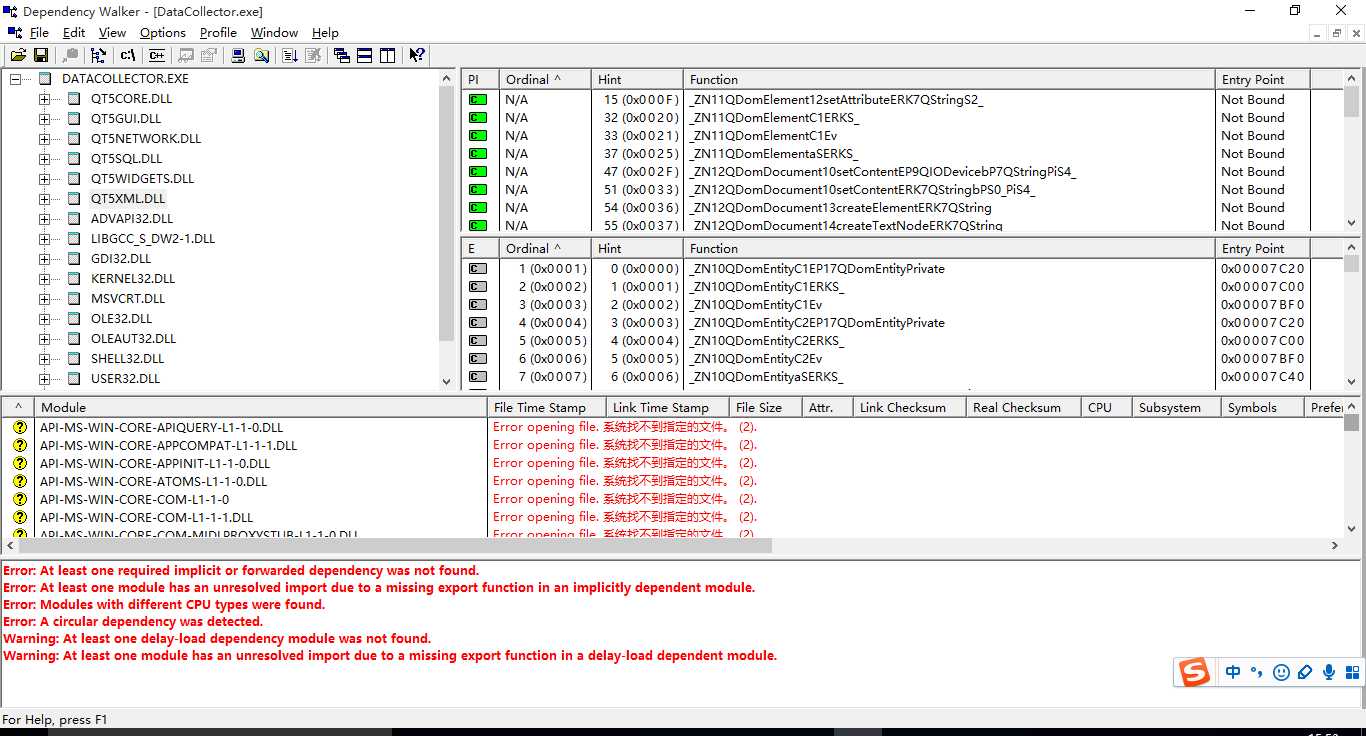Screen dimensions: 1366x736
Task: Sort module list by CPU column header
Action: pos(1105,407)
